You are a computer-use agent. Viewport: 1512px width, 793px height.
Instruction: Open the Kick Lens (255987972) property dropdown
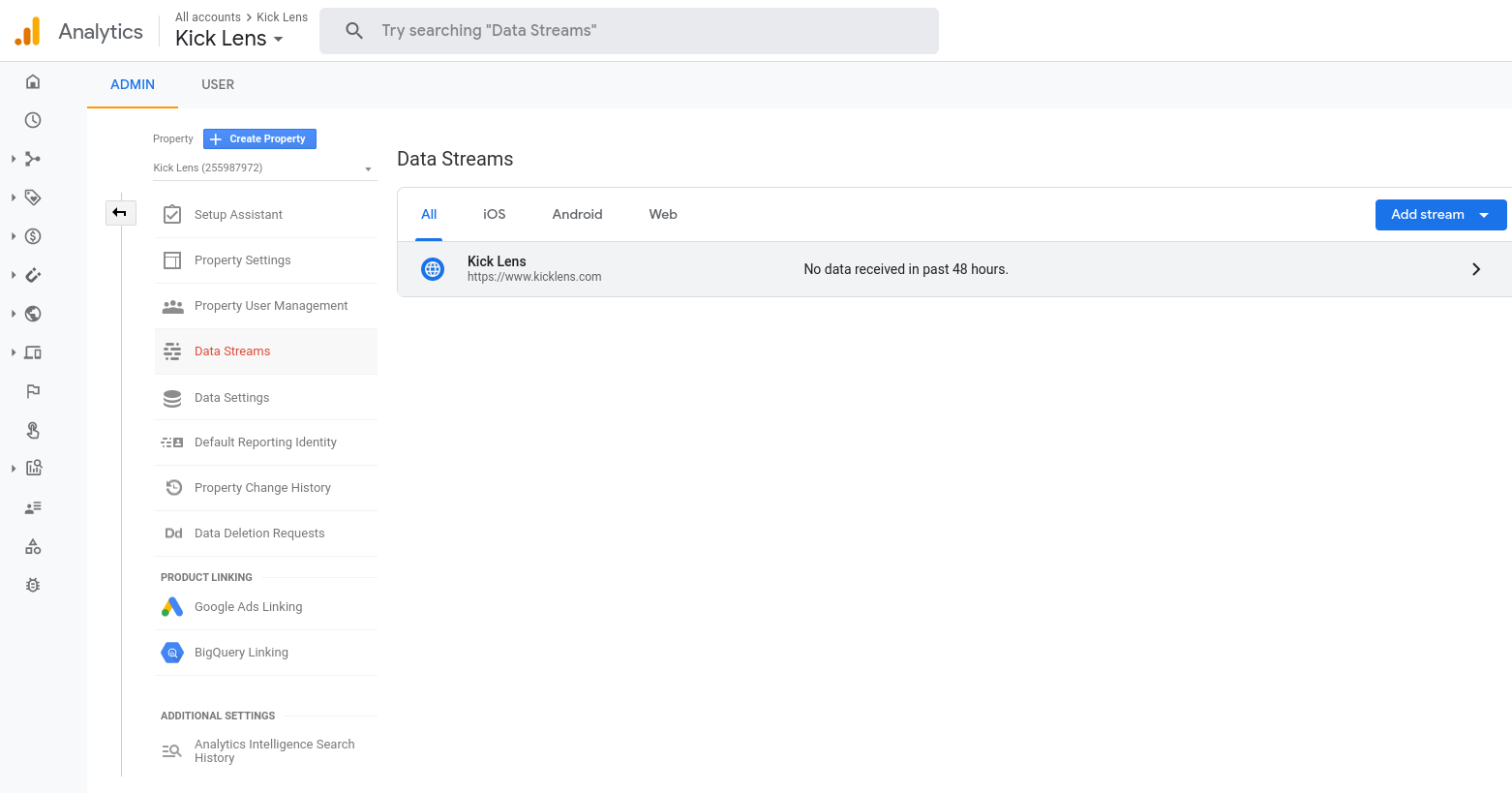point(263,168)
